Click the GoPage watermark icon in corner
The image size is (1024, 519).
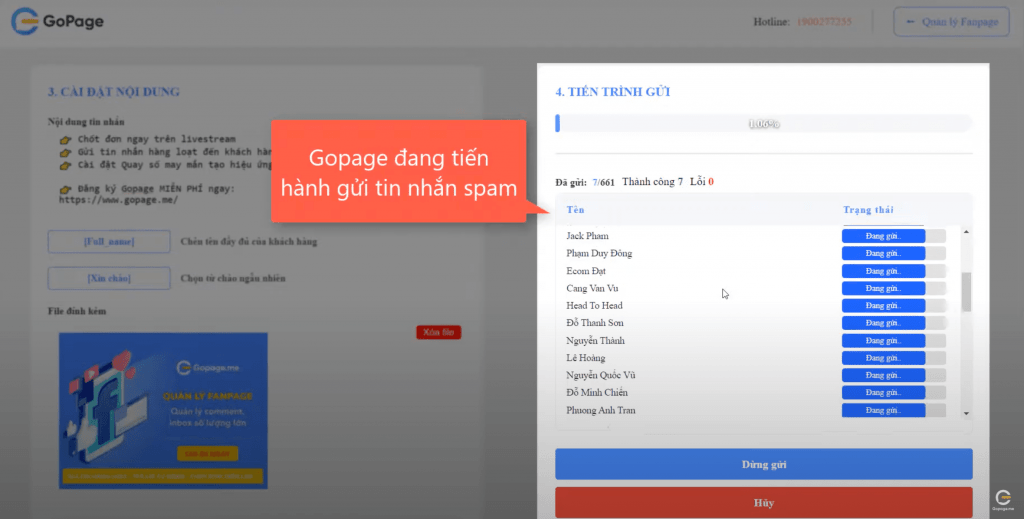pyautogui.click(x=1003, y=499)
